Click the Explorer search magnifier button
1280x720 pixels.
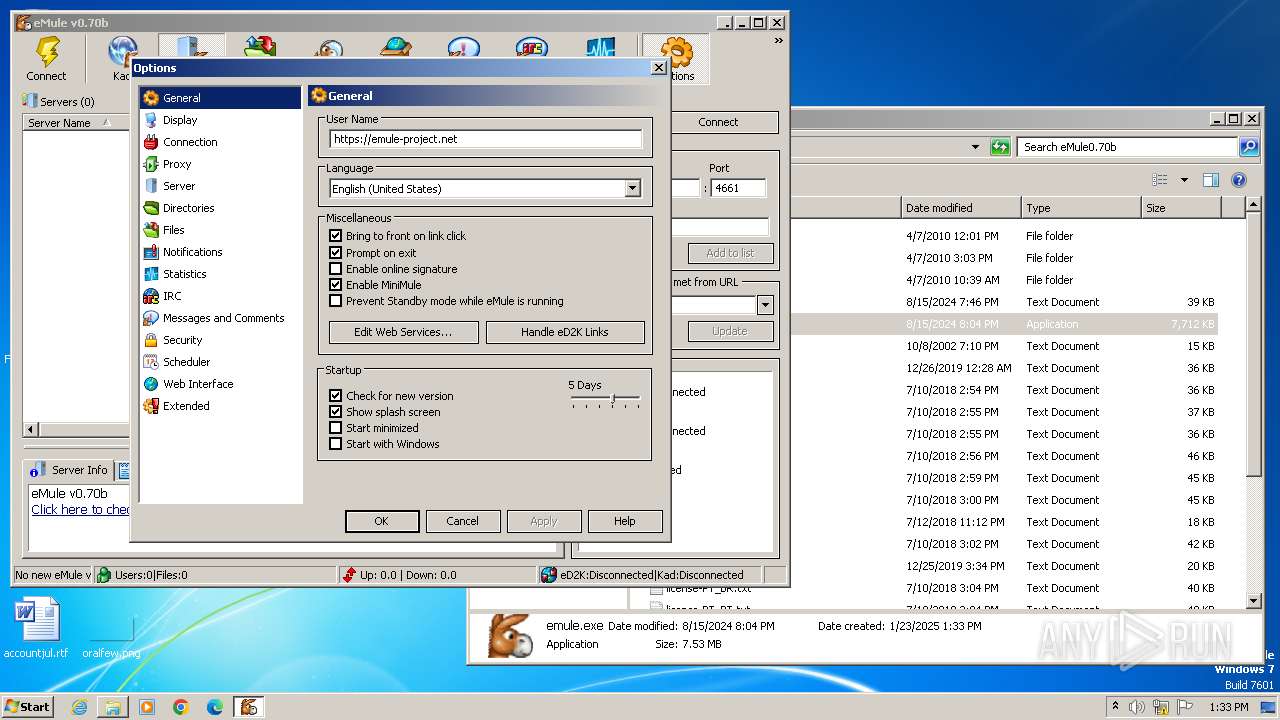1249,147
